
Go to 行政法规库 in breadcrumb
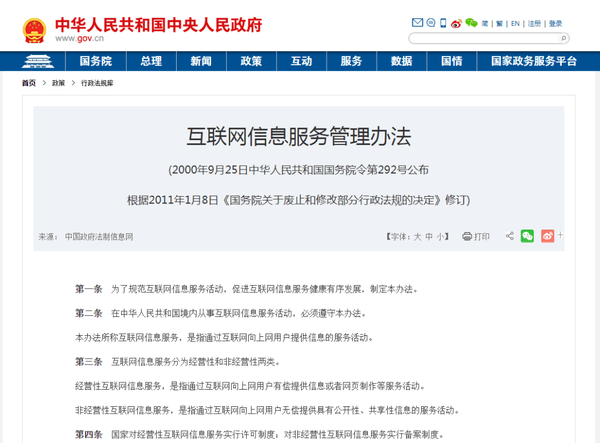tap(97, 83)
